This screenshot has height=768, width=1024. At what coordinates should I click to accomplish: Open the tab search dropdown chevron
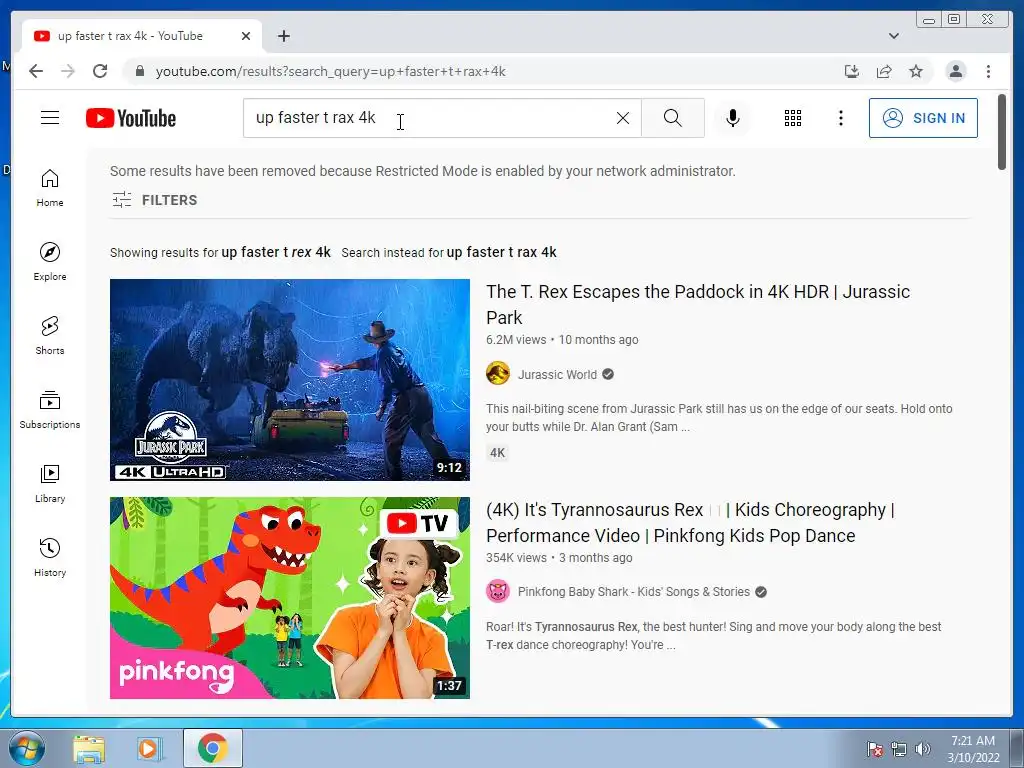point(893,36)
